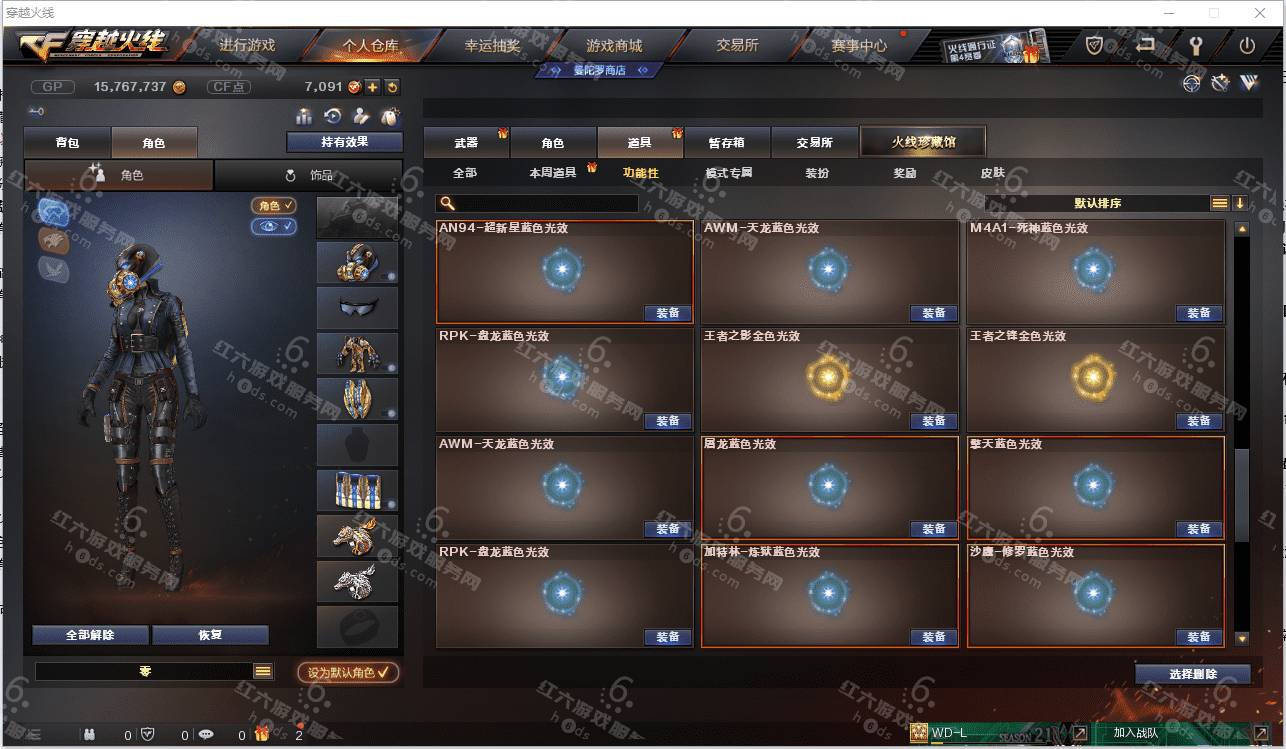Expand the character name list dropdown
This screenshot has width=1286, height=749.
tap(263, 672)
